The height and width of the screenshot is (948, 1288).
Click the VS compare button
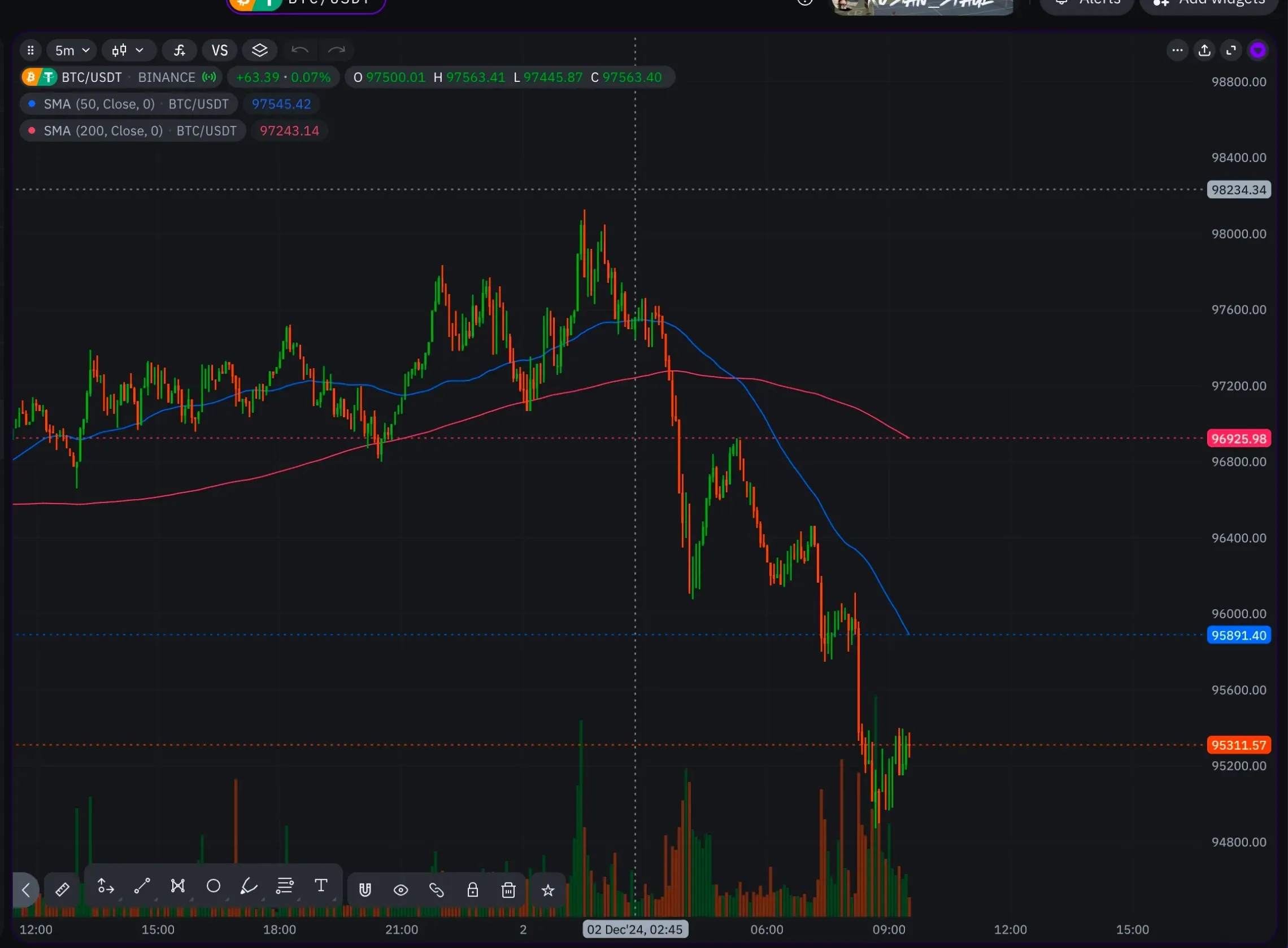point(219,50)
